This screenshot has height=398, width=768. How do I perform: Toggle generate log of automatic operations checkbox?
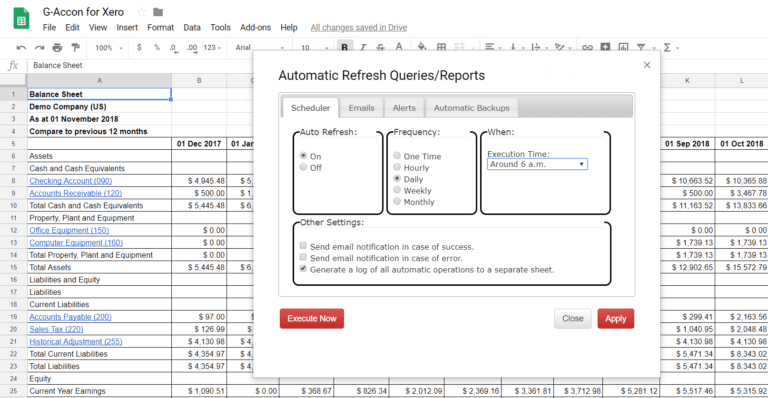303,269
